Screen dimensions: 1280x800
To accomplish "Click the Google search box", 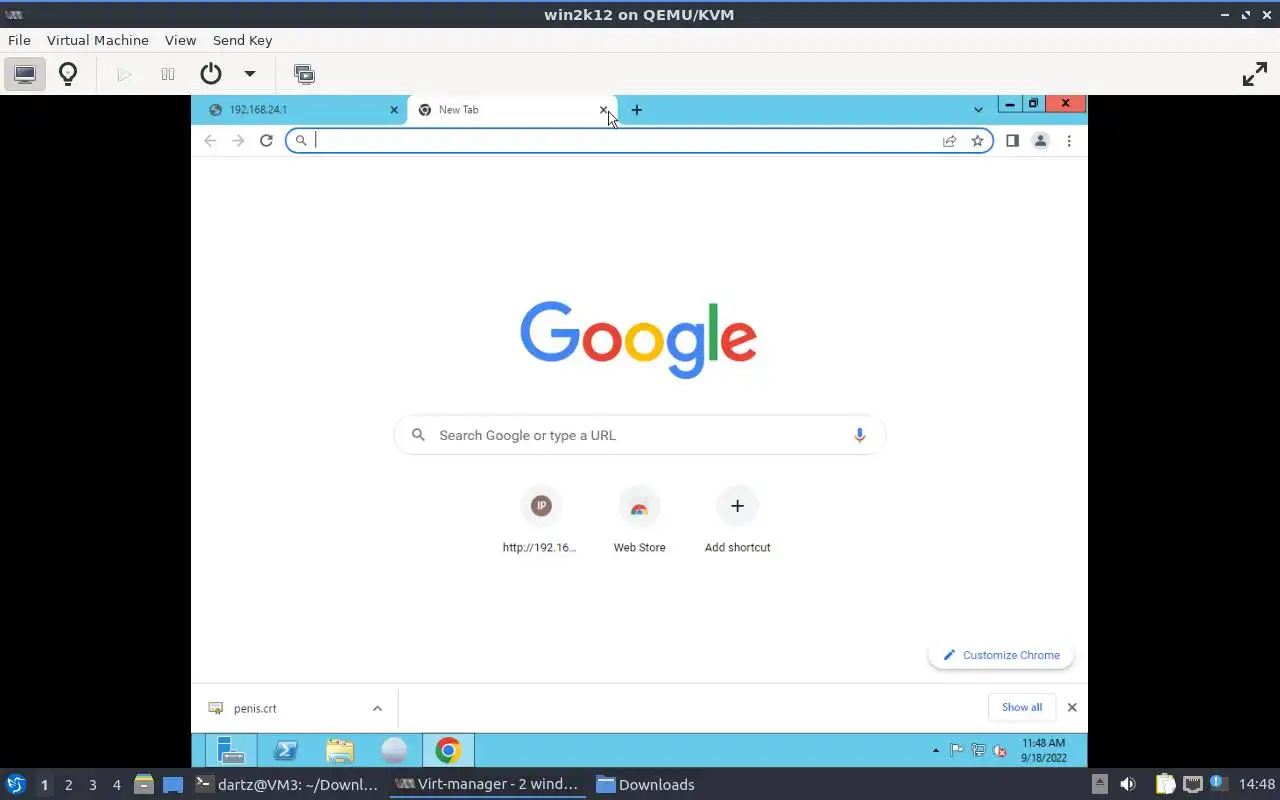I will coord(639,435).
